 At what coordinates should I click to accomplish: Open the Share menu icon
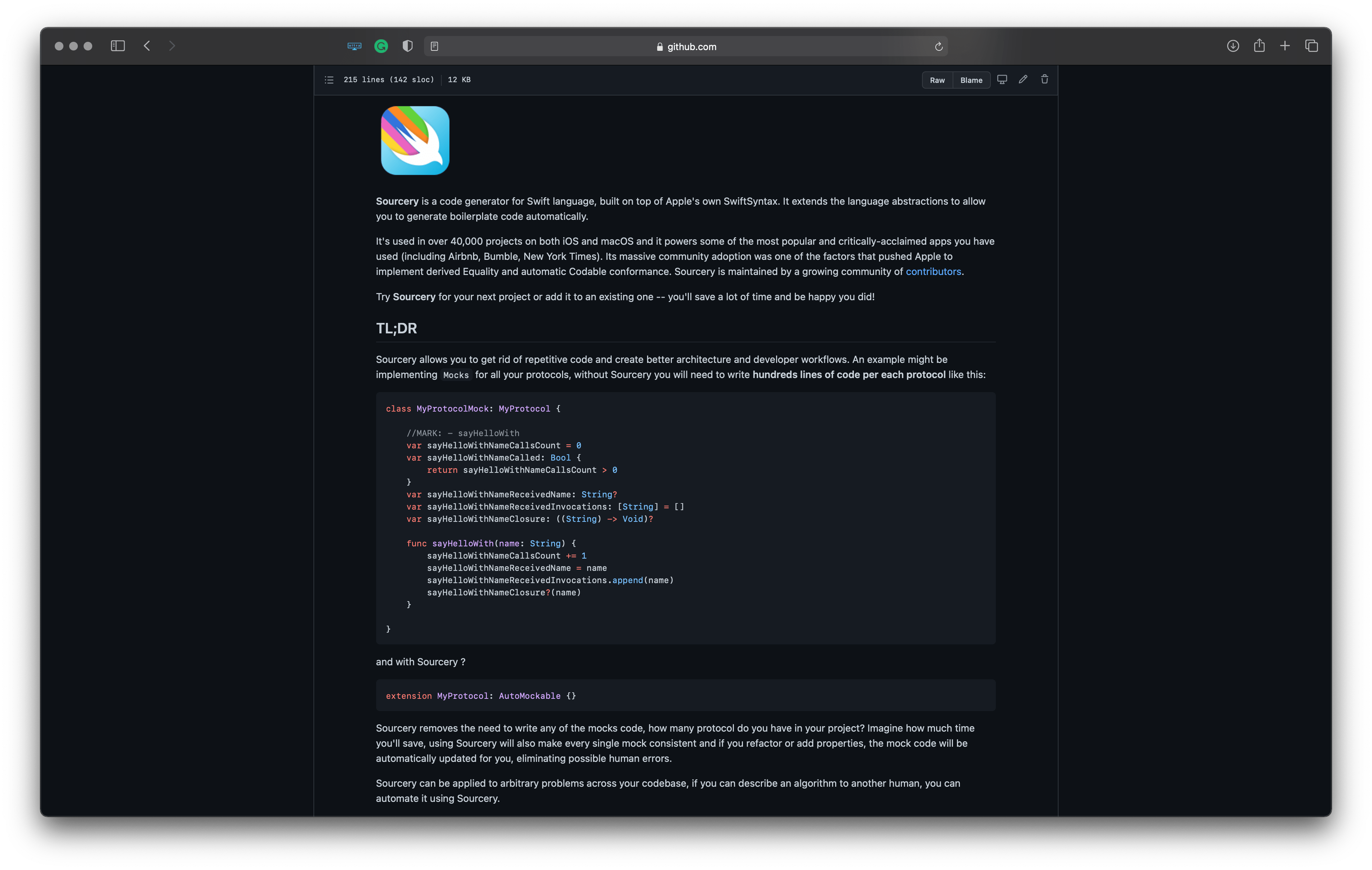(1259, 46)
